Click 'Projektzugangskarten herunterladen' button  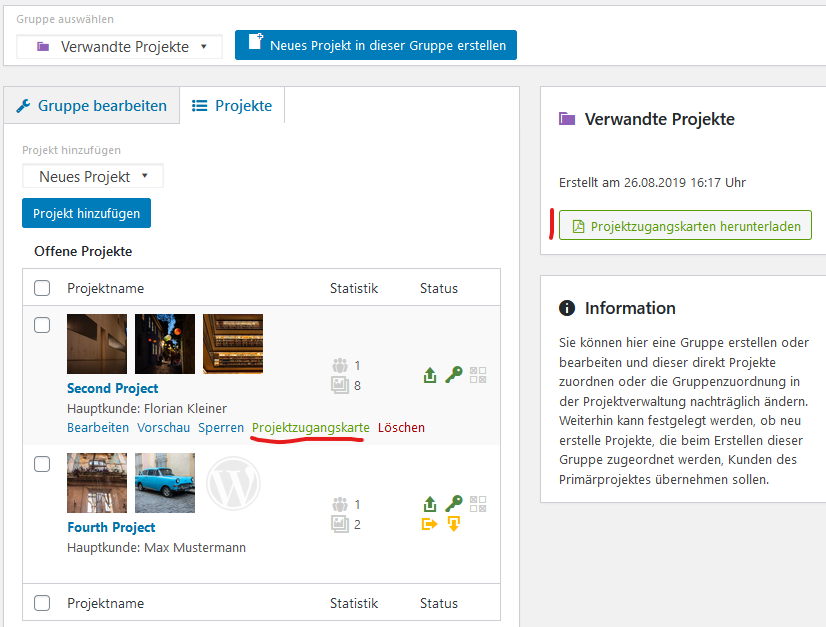tap(685, 226)
